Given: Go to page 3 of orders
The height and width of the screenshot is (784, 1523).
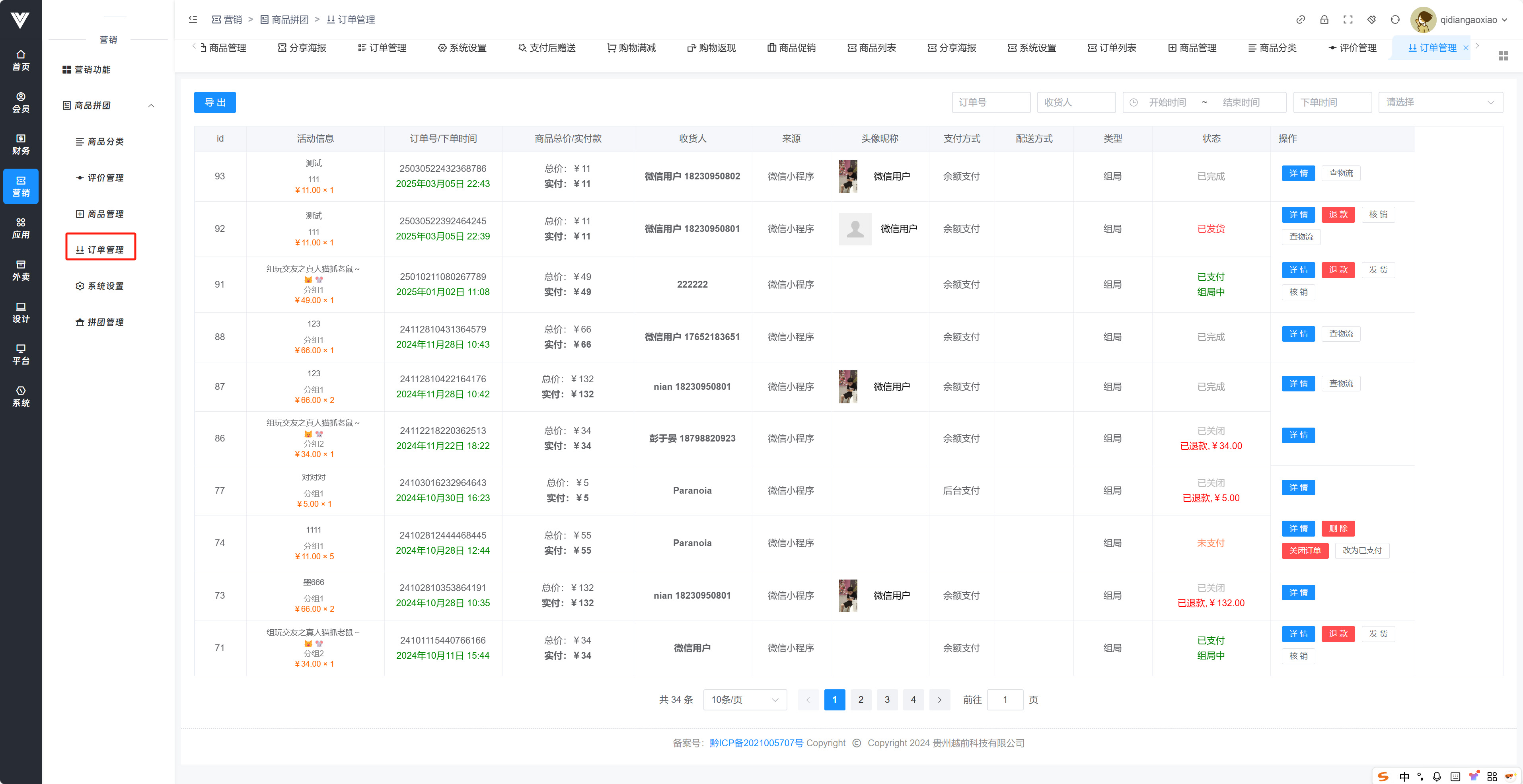Looking at the screenshot, I should coord(886,699).
